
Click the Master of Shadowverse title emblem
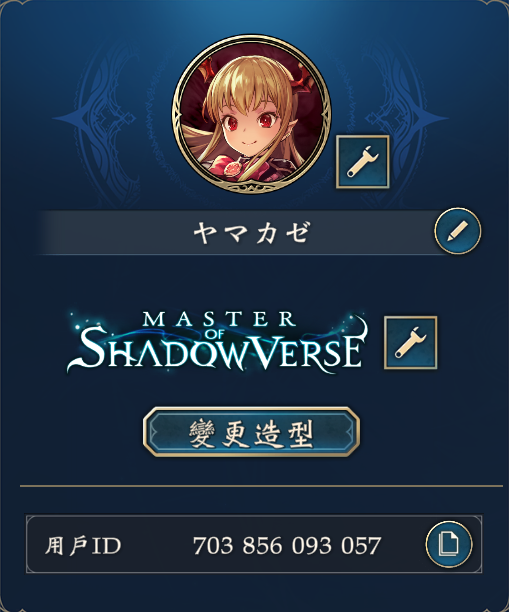coord(218,342)
